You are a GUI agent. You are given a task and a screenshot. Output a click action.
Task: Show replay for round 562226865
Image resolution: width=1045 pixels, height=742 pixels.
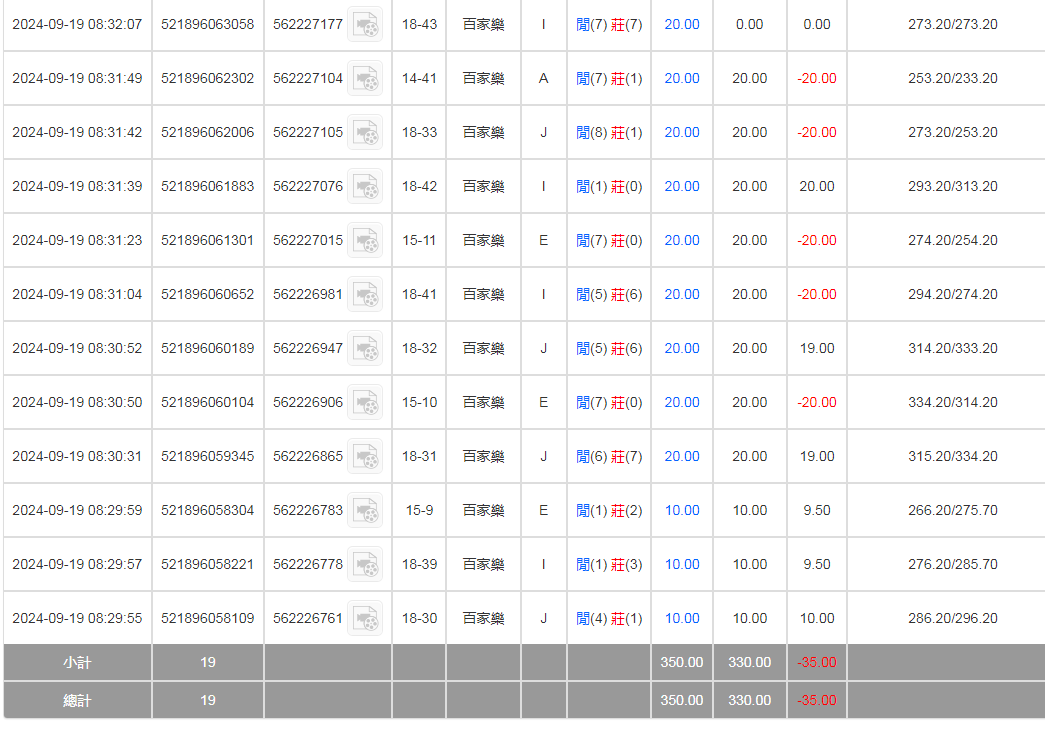click(365, 456)
